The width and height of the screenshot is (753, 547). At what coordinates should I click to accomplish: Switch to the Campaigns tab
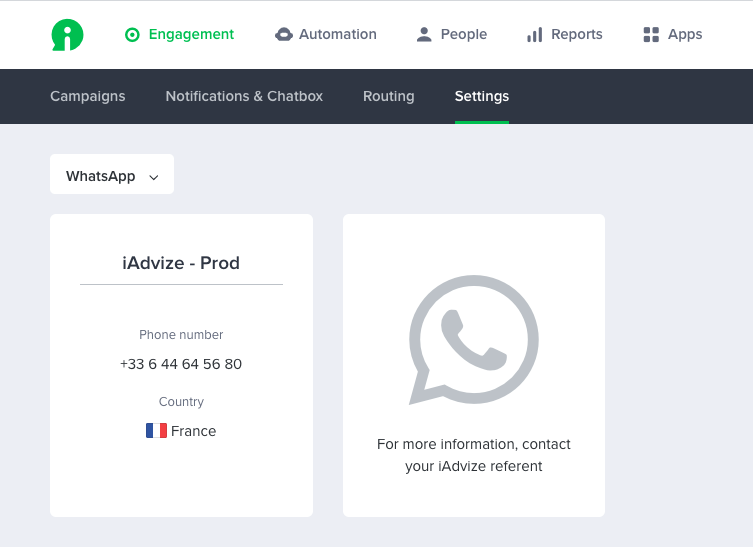pyautogui.click(x=88, y=97)
